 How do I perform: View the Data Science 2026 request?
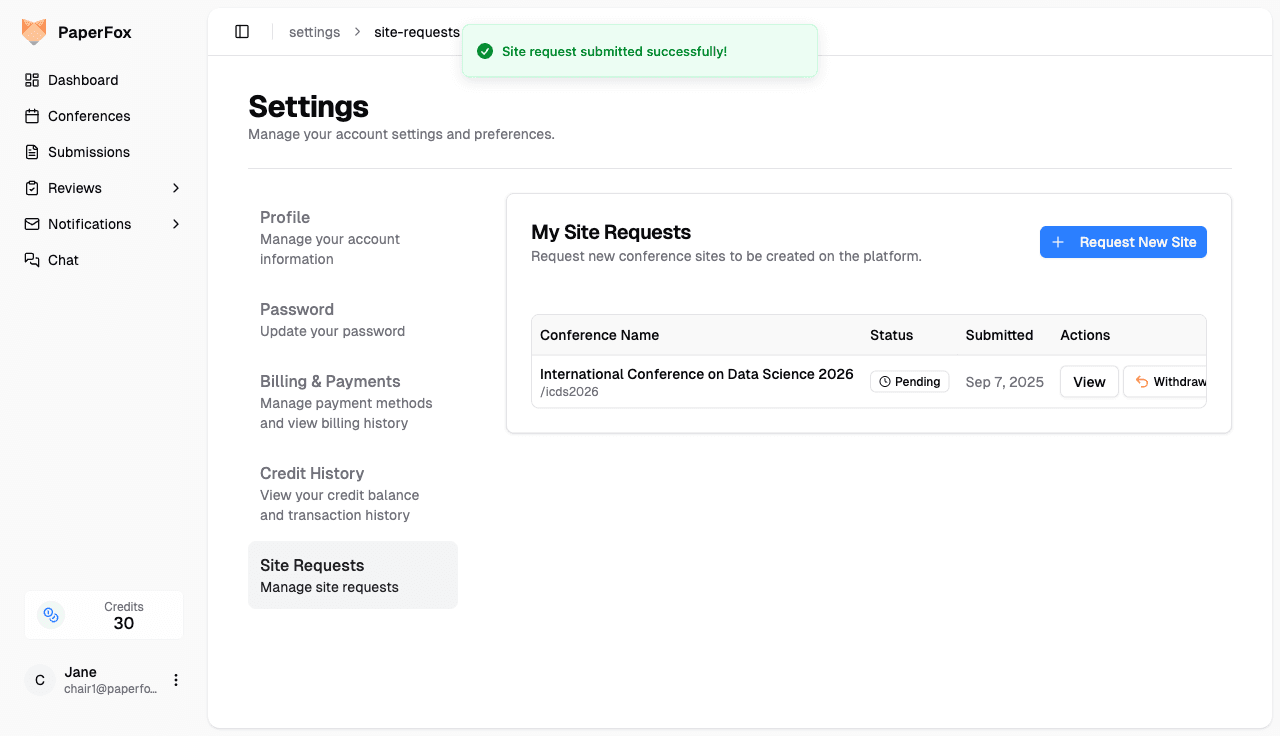pos(1089,382)
